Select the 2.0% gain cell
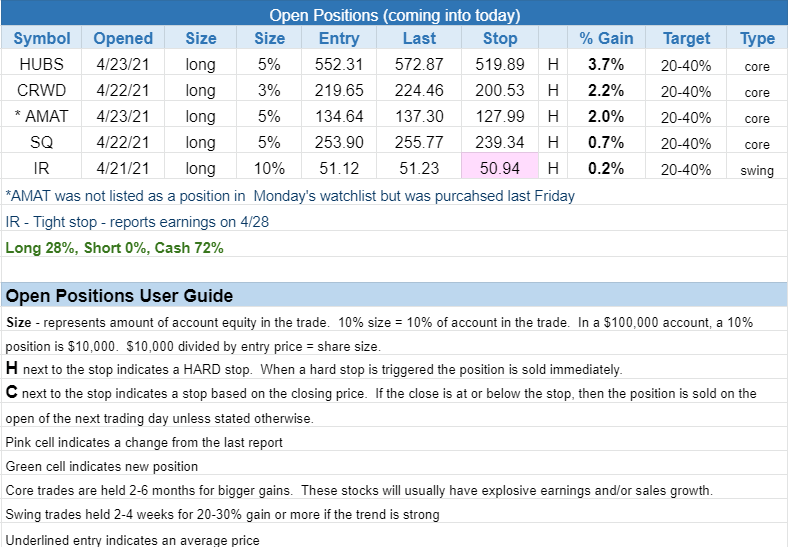 coord(606,116)
